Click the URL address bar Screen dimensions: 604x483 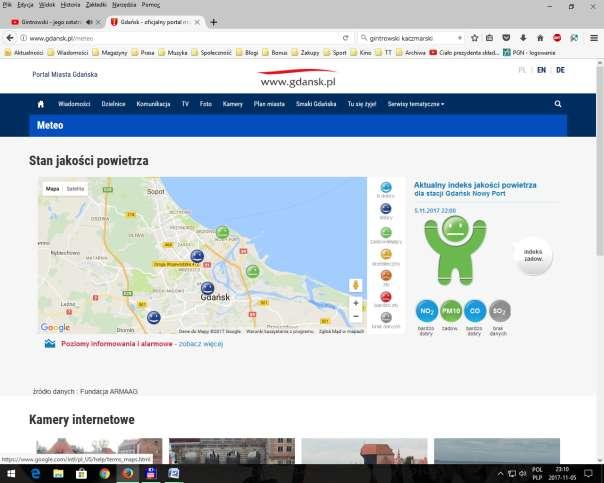(x=183, y=38)
